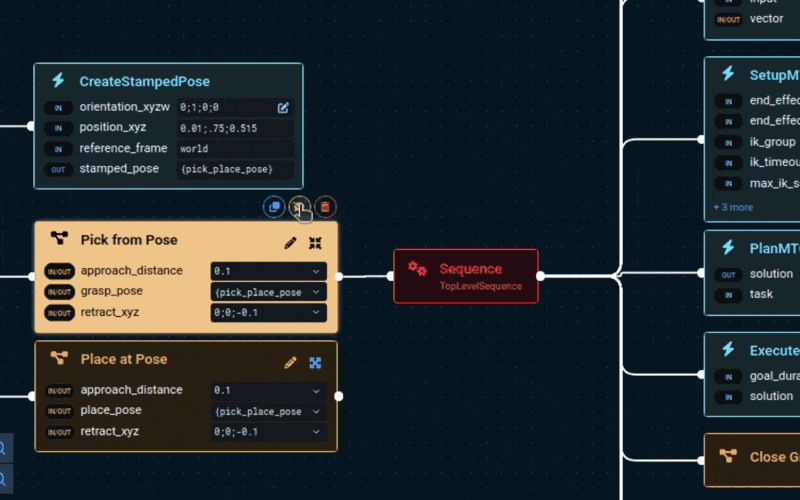Click the subtree icon on Close G node
Viewport: 800px width, 500px height.
(728, 455)
